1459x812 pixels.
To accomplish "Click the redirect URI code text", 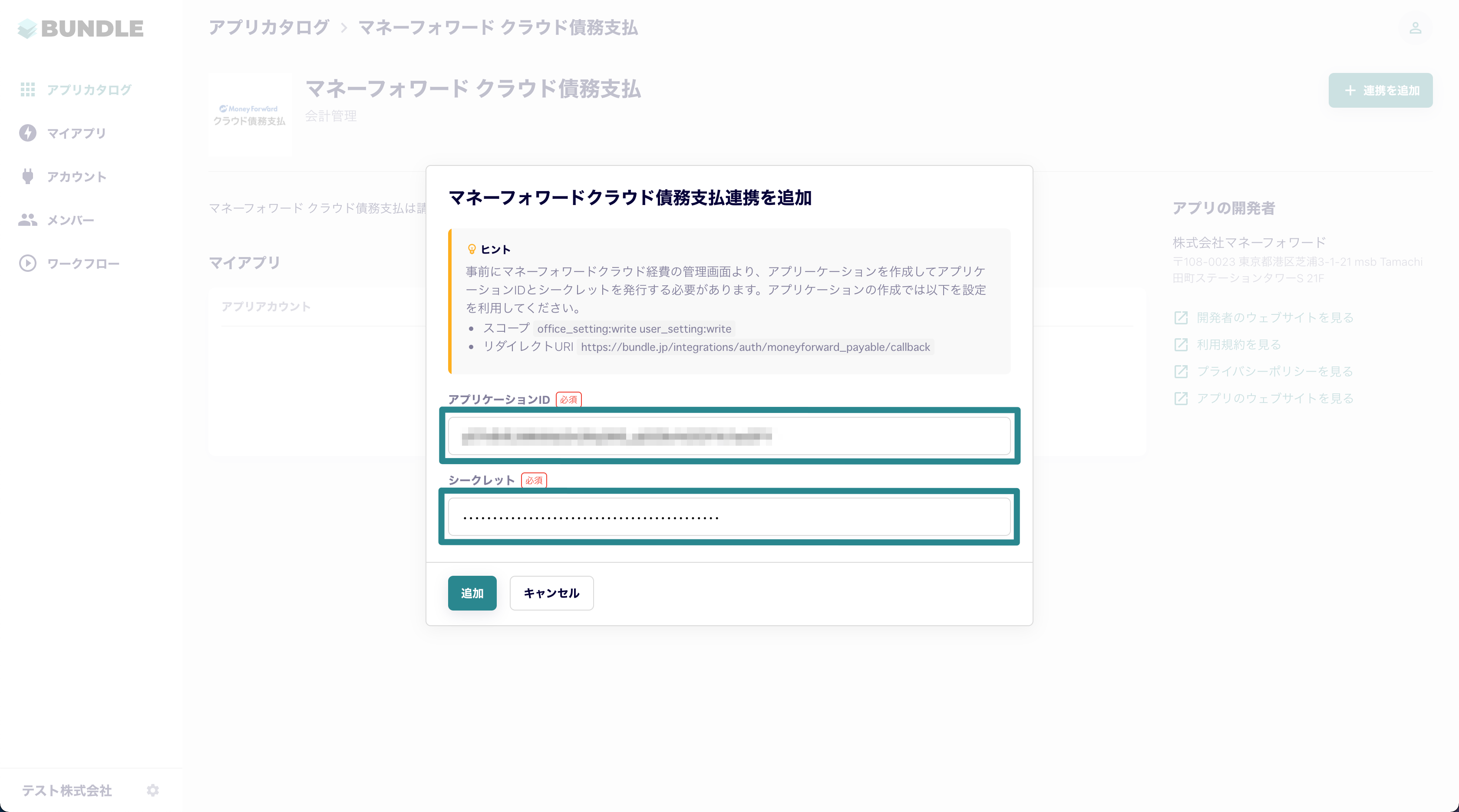I will pyautogui.click(x=756, y=347).
